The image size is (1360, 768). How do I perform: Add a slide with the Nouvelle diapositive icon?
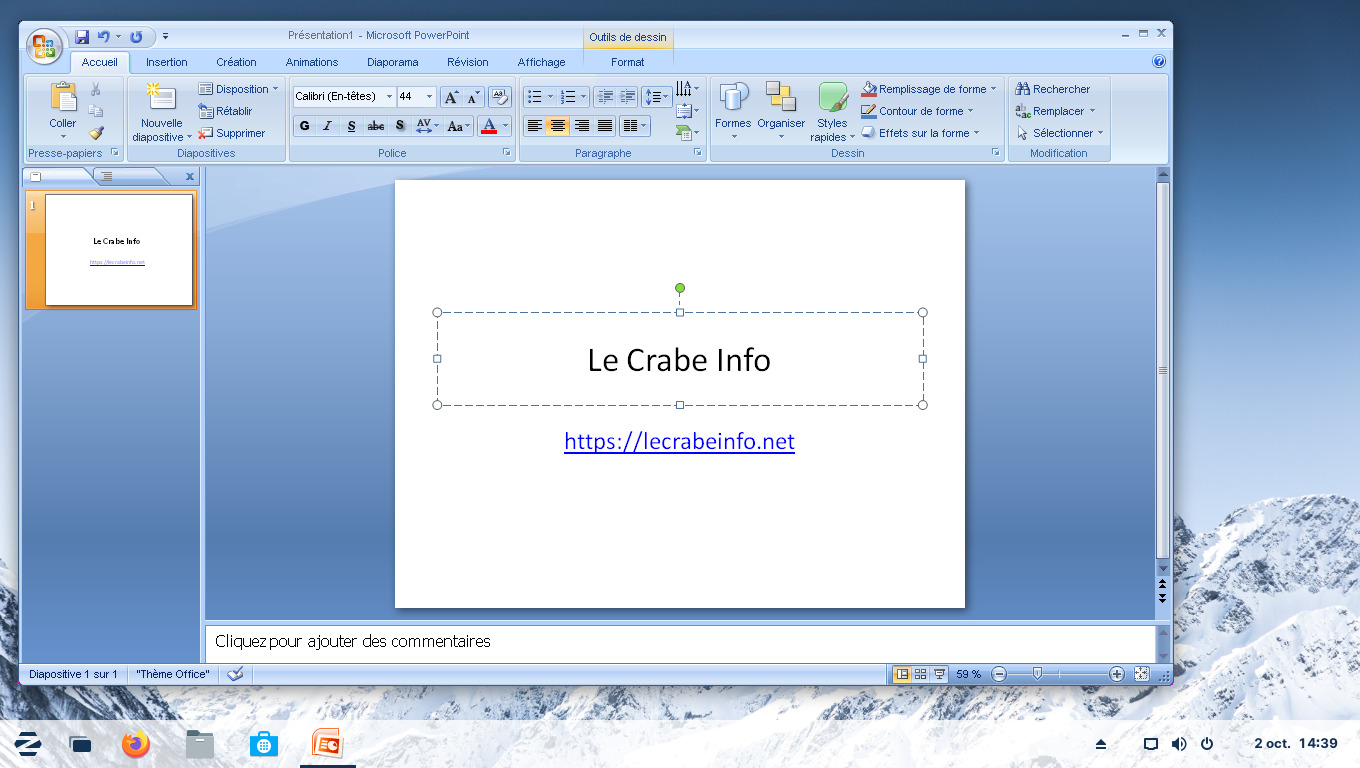161,98
